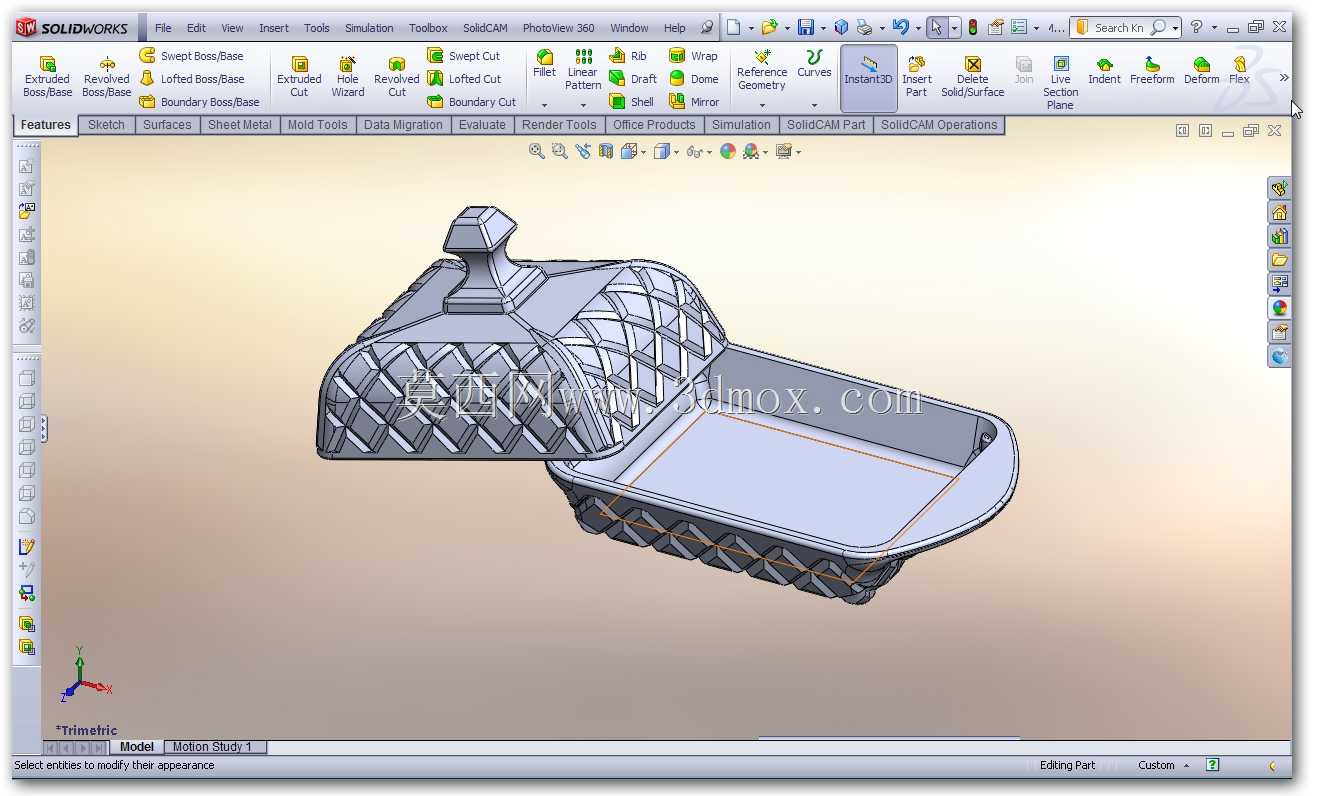Image resolution: width=1319 pixels, height=796 pixels.
Task: Click the Save disk icon
Action: tap(805, 27)
